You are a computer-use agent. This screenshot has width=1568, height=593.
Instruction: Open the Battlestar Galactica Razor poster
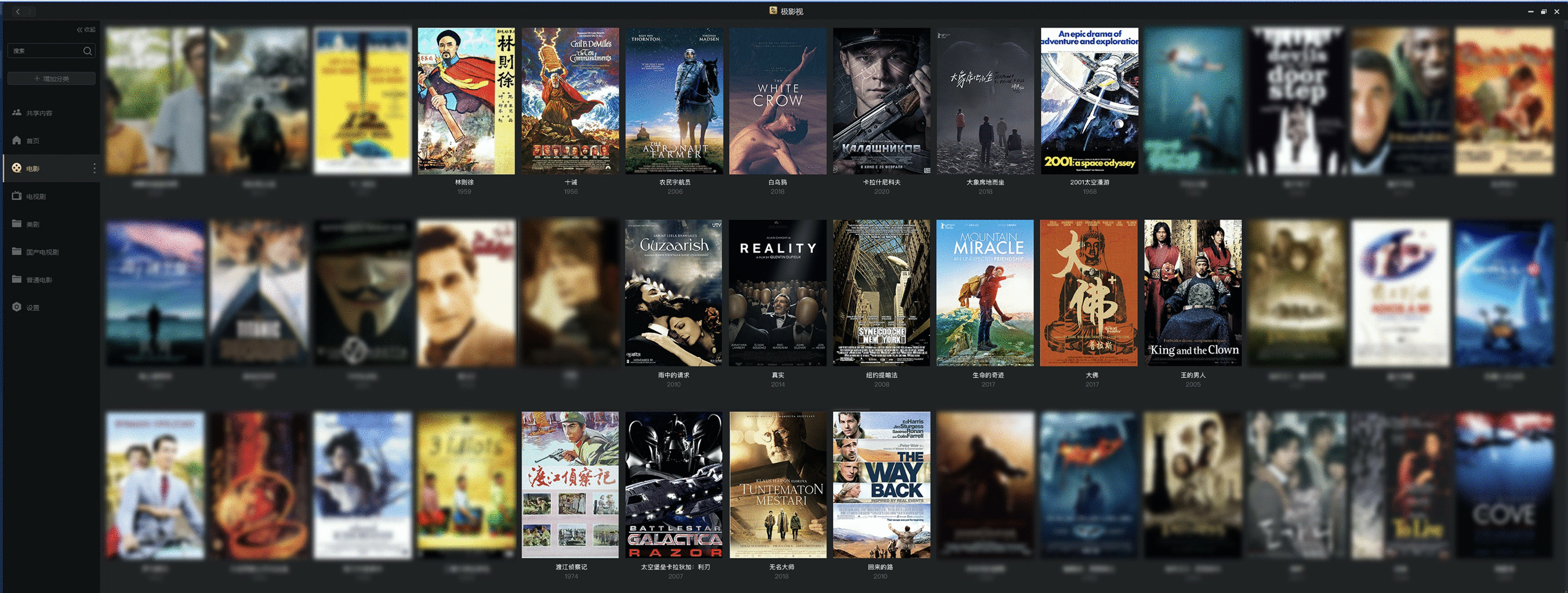674,485
